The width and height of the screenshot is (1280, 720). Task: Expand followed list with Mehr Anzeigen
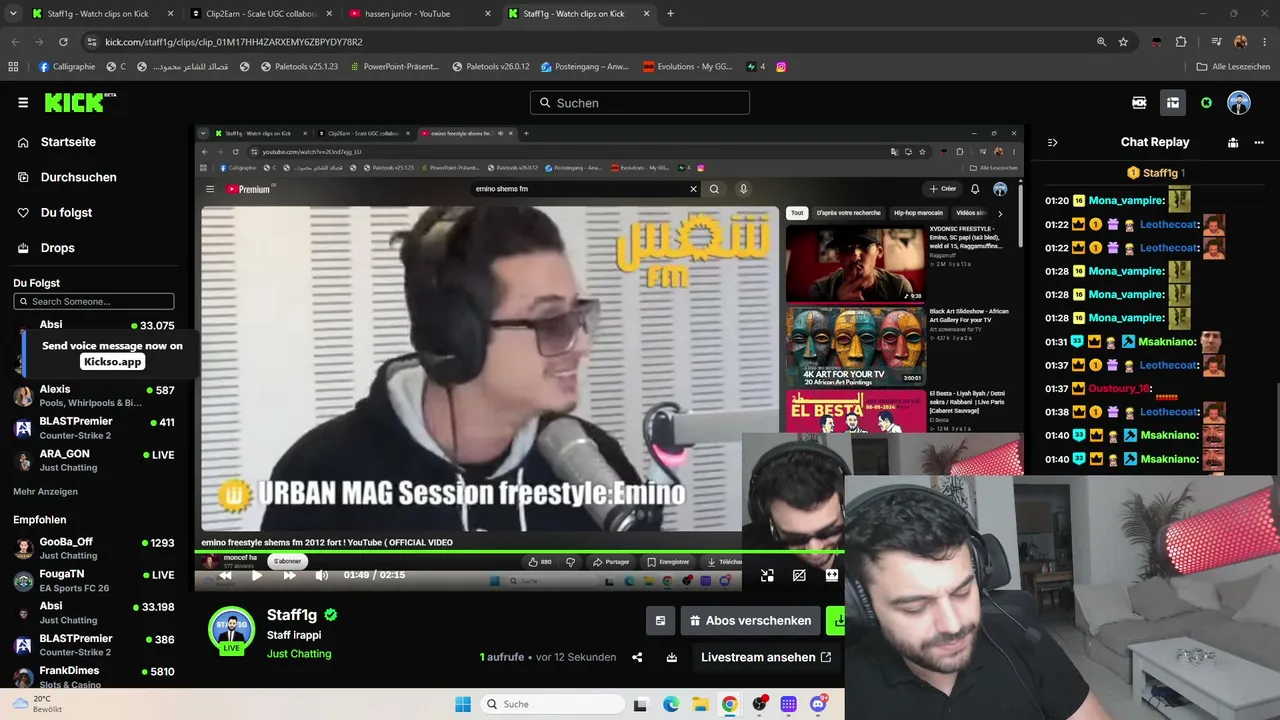point(45,492)
